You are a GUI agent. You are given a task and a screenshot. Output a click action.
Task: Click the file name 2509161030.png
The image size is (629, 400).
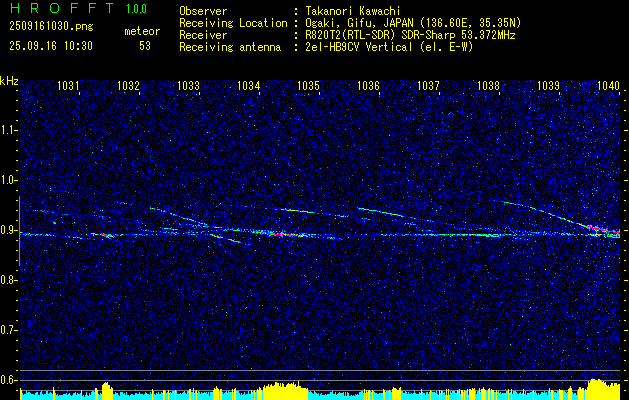pos(51,27)
